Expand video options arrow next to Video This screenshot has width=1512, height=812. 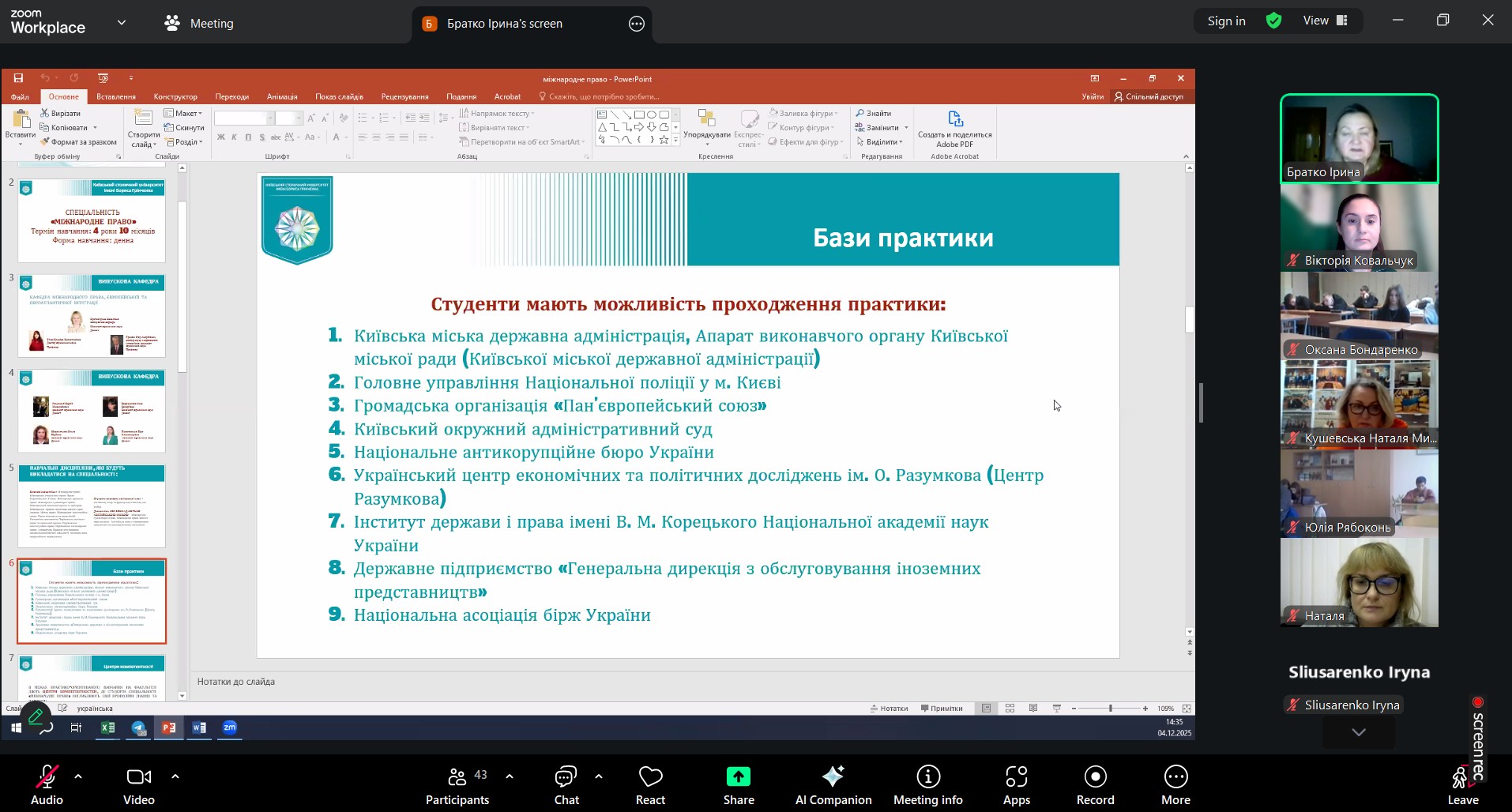pyautogui.click(x=175, y=776)
